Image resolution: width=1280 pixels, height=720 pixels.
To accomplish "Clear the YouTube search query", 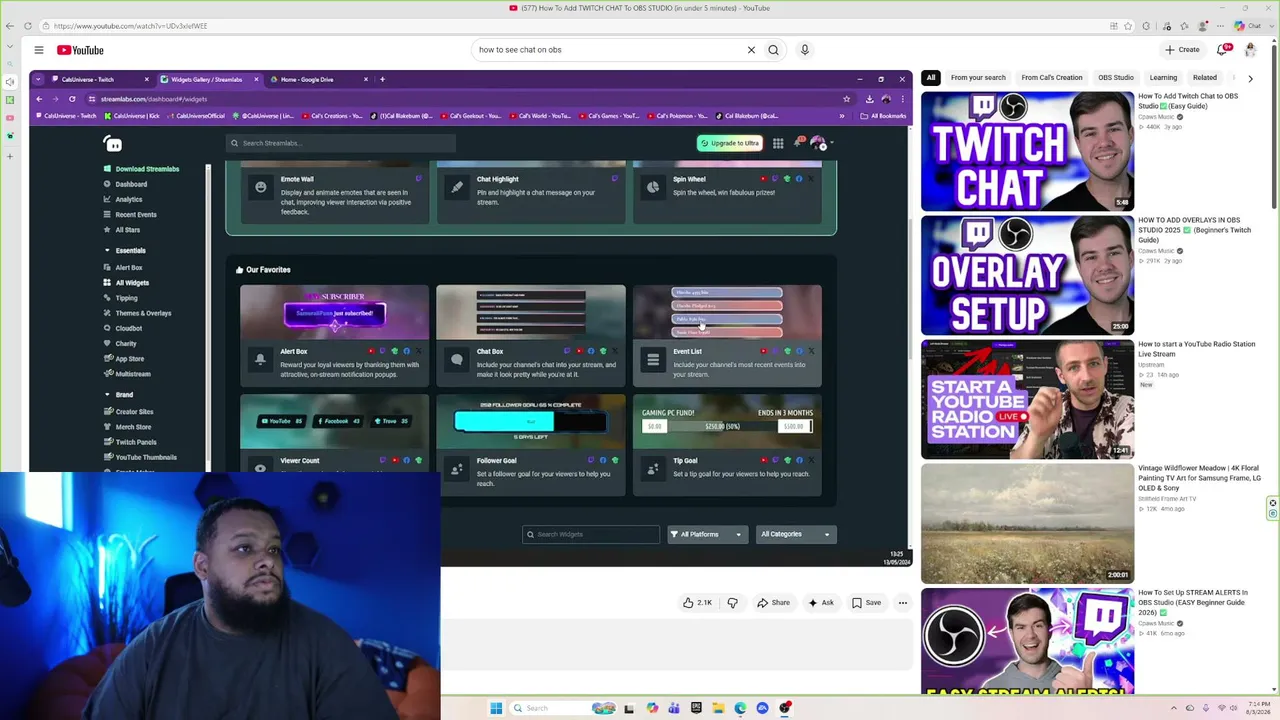I will pyautogui.click(x=751, y=50).
